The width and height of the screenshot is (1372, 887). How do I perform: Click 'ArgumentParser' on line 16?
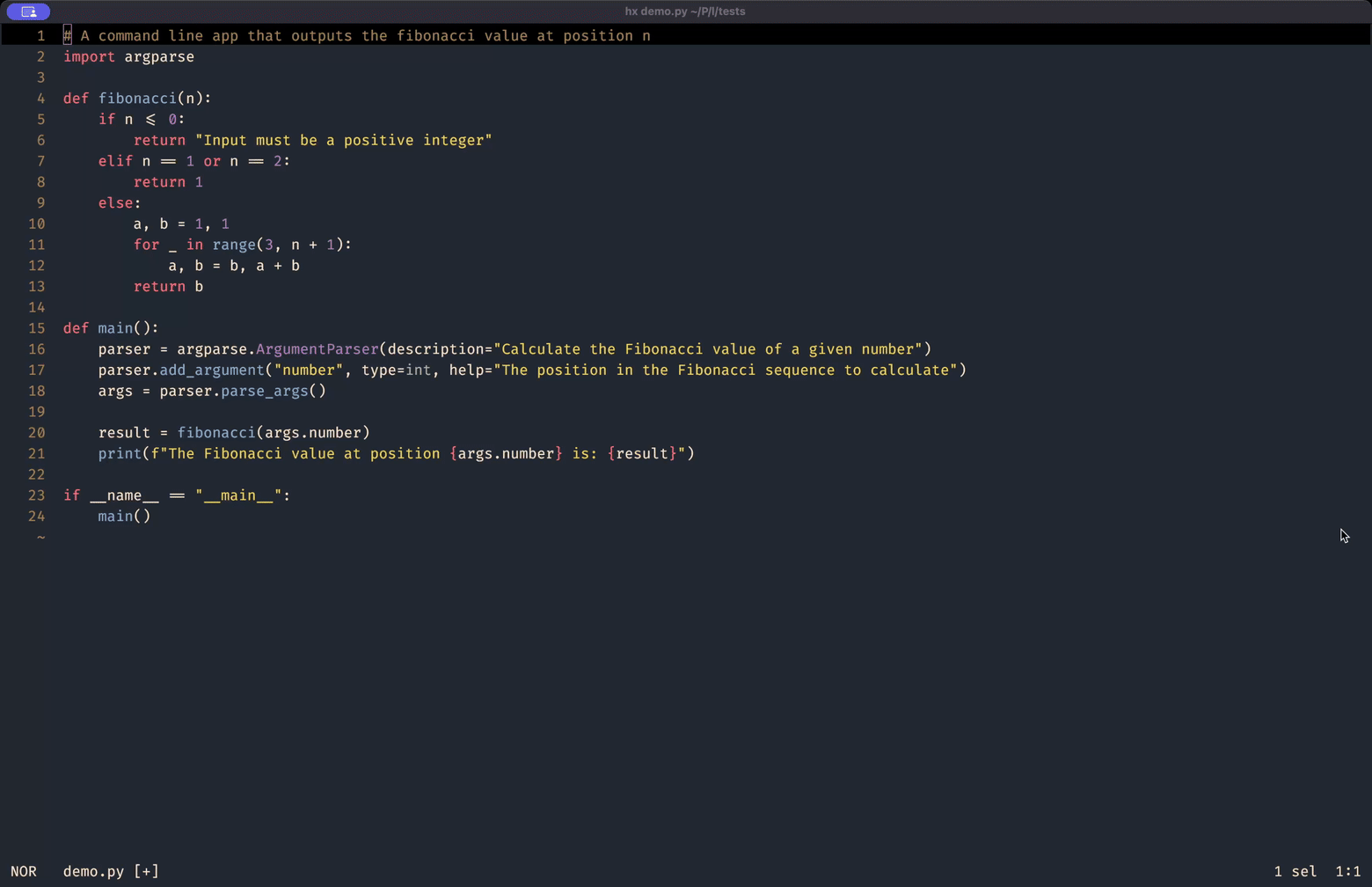coord(317,349)
